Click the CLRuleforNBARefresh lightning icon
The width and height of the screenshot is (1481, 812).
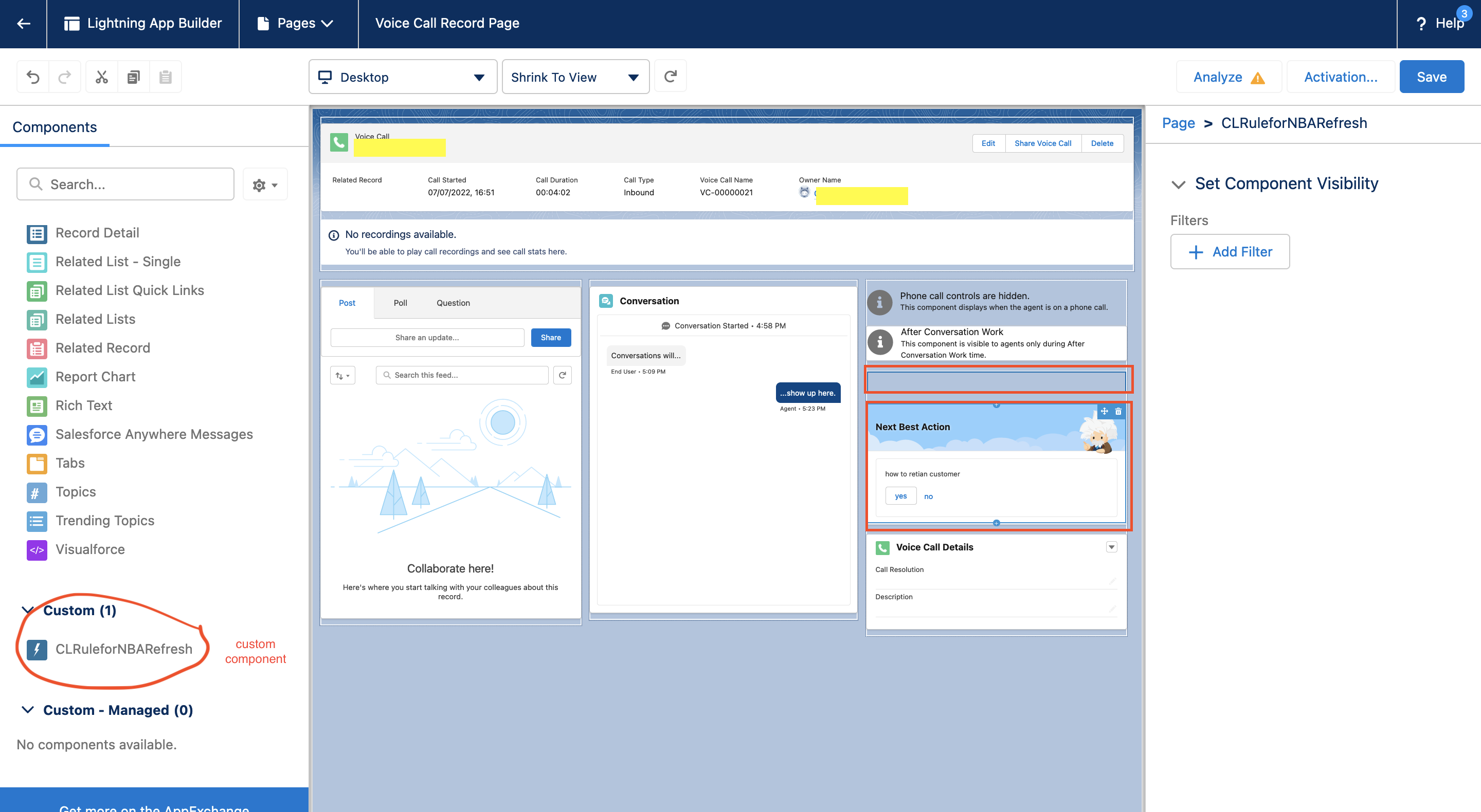[37, 650]
